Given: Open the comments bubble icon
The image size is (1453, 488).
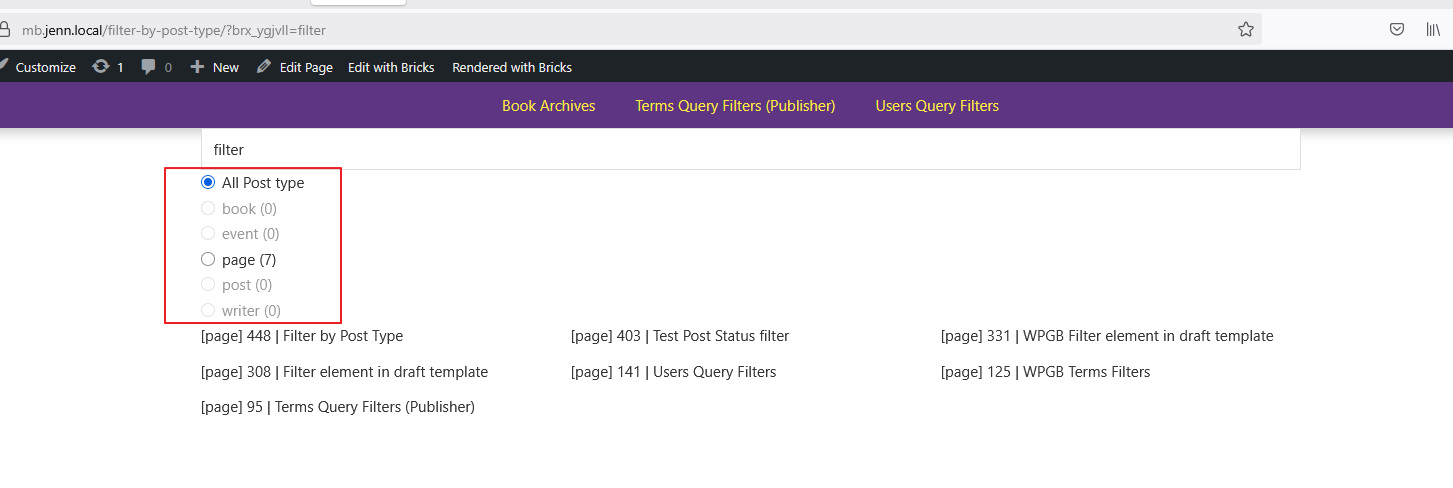Looking at the screenshot, I should tap(149, 67).
